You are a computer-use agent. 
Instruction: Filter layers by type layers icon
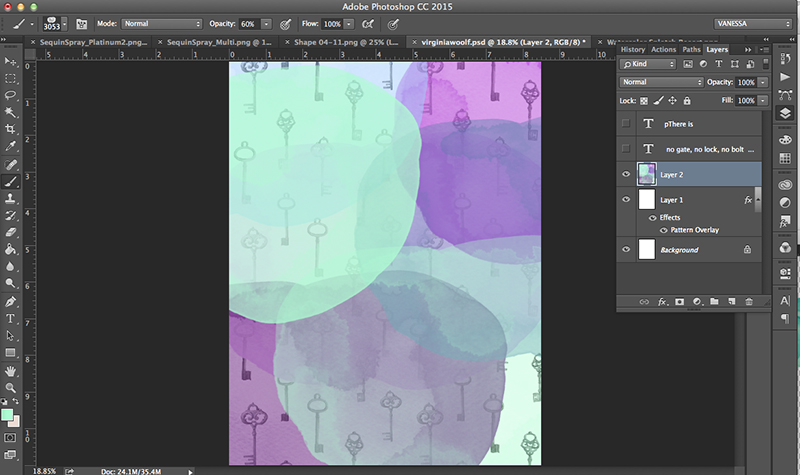[718, 64]
